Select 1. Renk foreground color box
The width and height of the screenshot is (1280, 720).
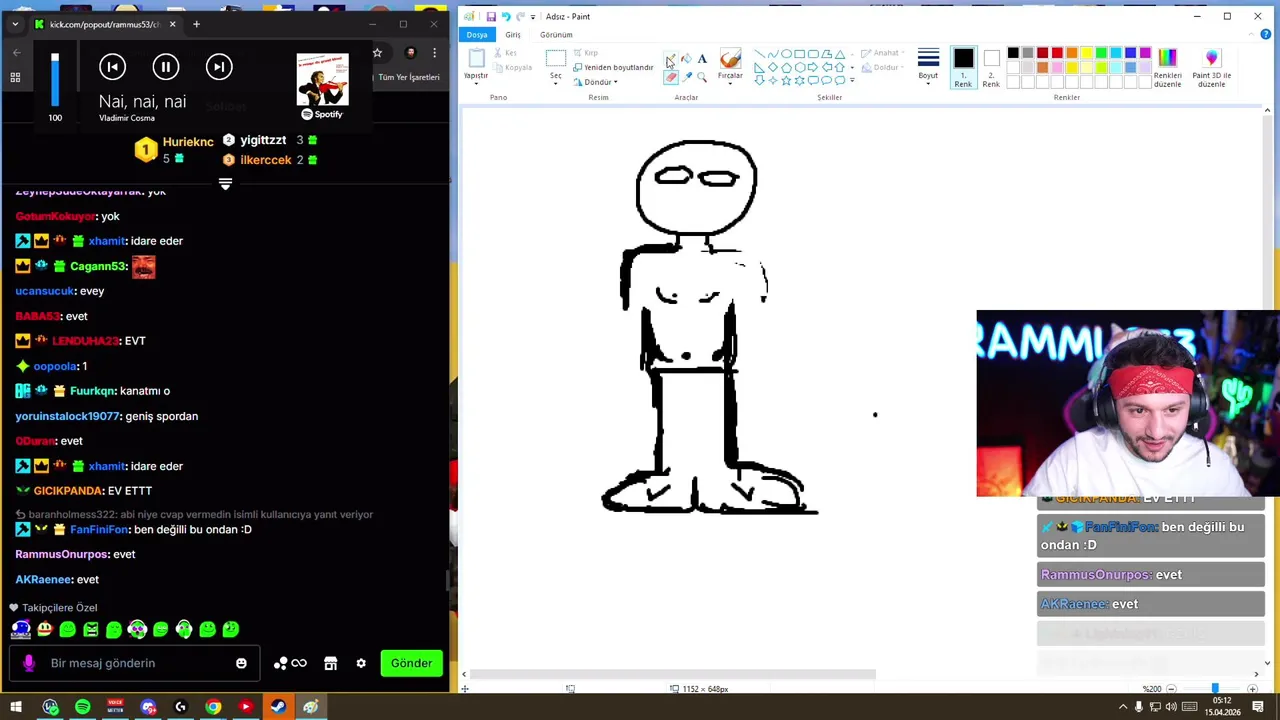coord(963,68)
